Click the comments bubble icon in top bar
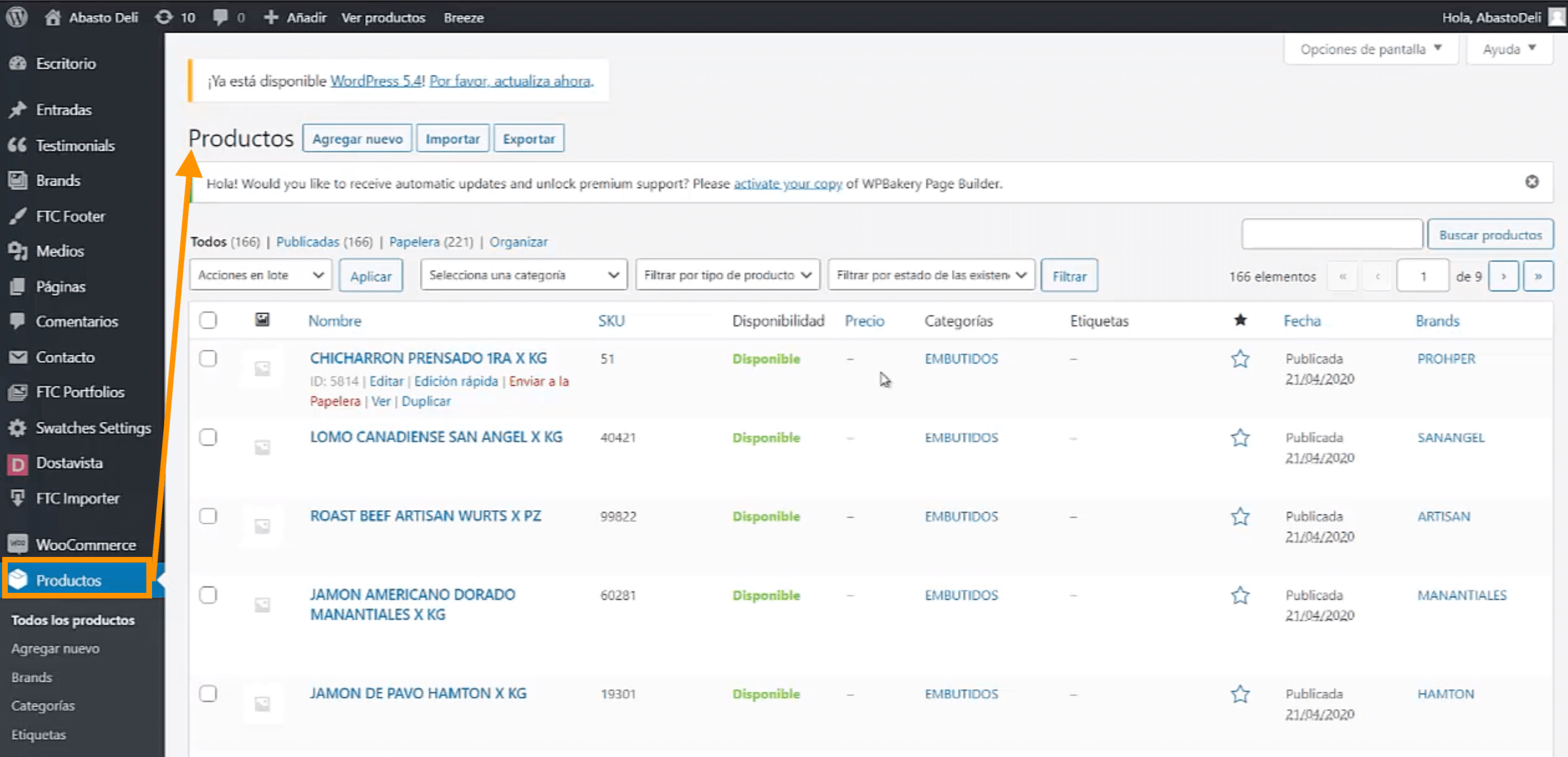1568x757 pixels. point(221,17)
